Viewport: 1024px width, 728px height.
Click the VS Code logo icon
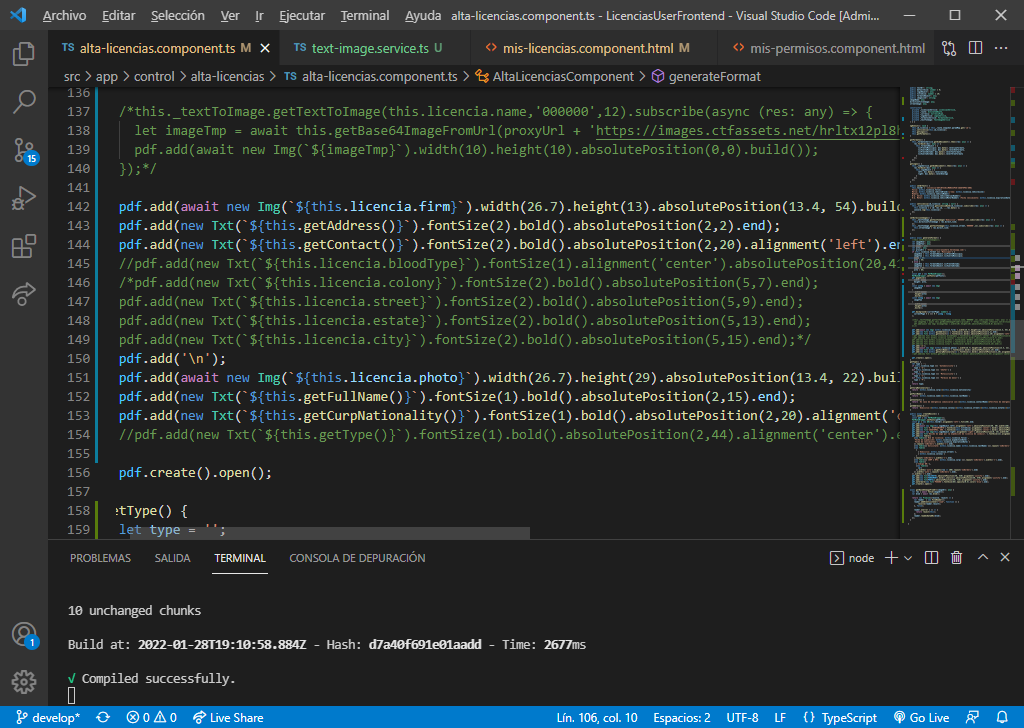click(x=18, y=15)
